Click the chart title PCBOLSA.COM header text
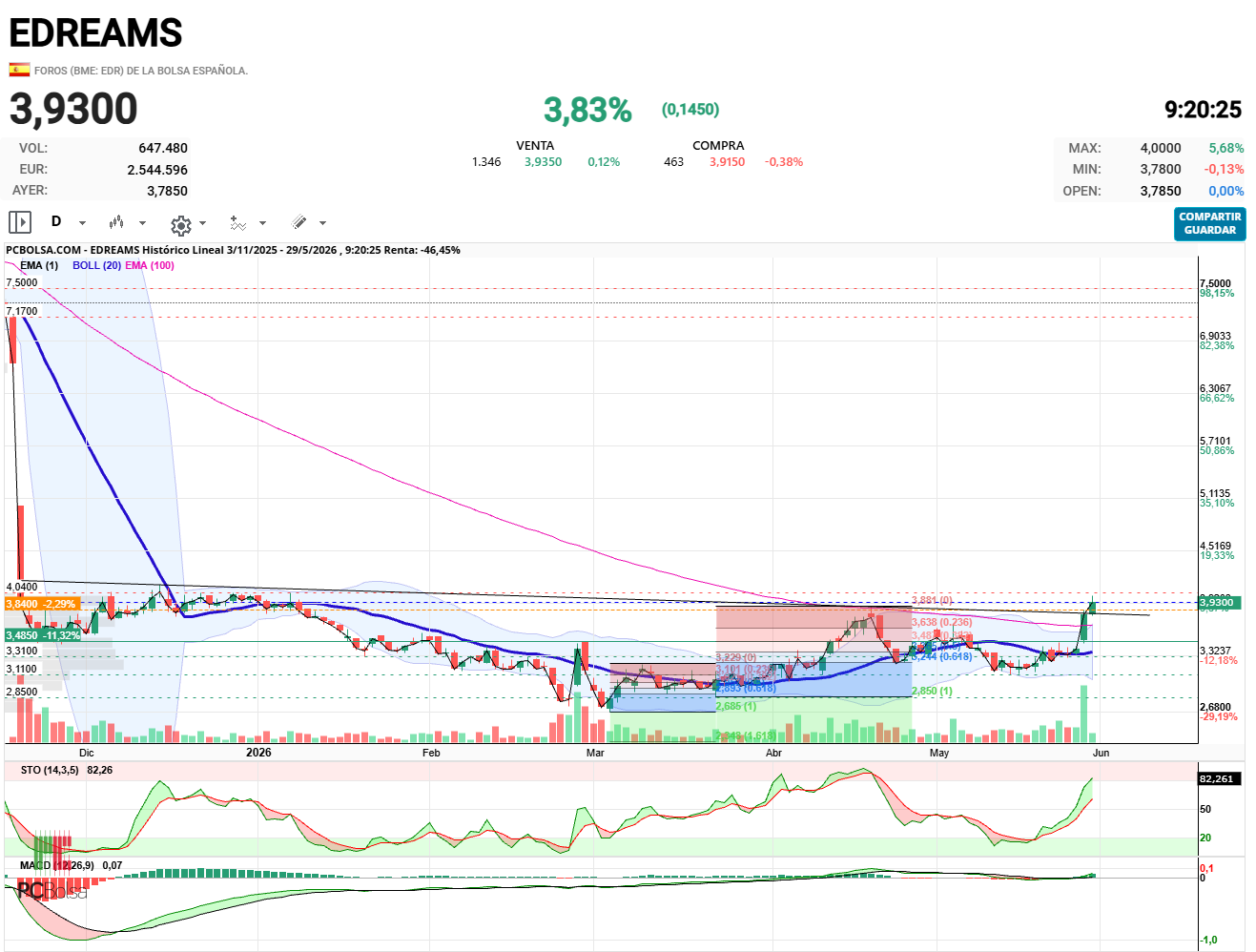 tap(233, 250)
